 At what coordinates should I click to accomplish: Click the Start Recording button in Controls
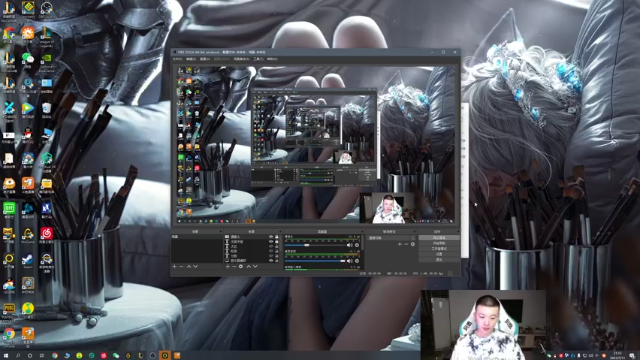click(439, 243)
